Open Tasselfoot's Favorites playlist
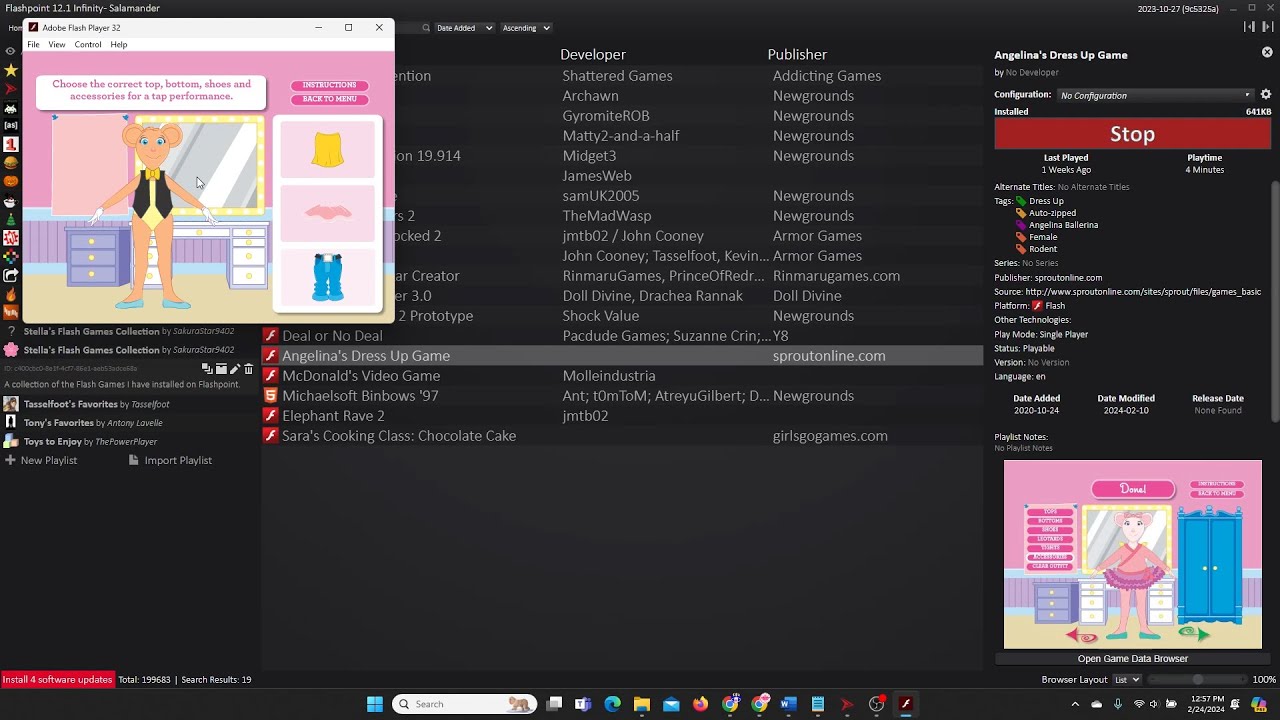1280x720 pixels. coord(130,404)
